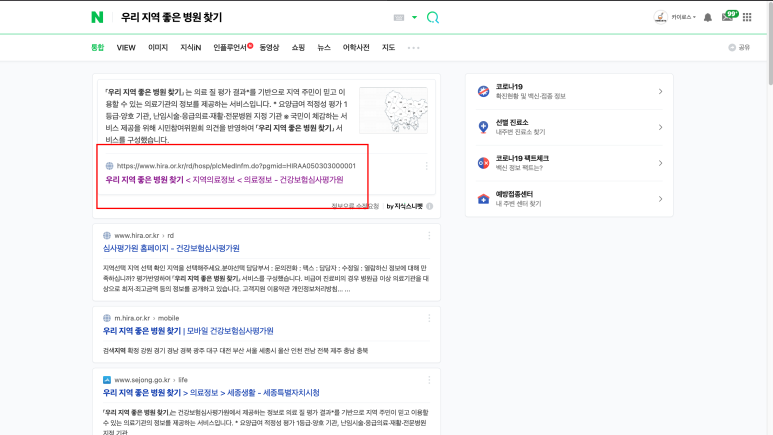Click the 선별 진료소 location pin icon
This screenshot has width=773, height=435.
[483, 127]
